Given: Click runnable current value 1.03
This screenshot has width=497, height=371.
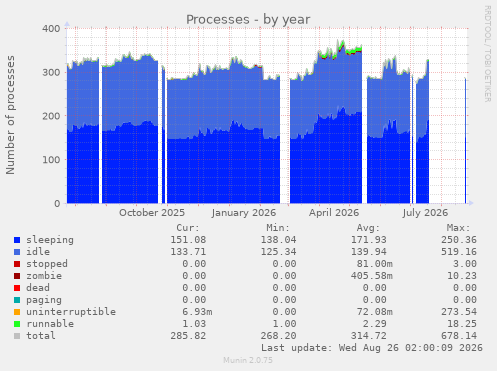Looking at the screenshot, I should 194,324.
